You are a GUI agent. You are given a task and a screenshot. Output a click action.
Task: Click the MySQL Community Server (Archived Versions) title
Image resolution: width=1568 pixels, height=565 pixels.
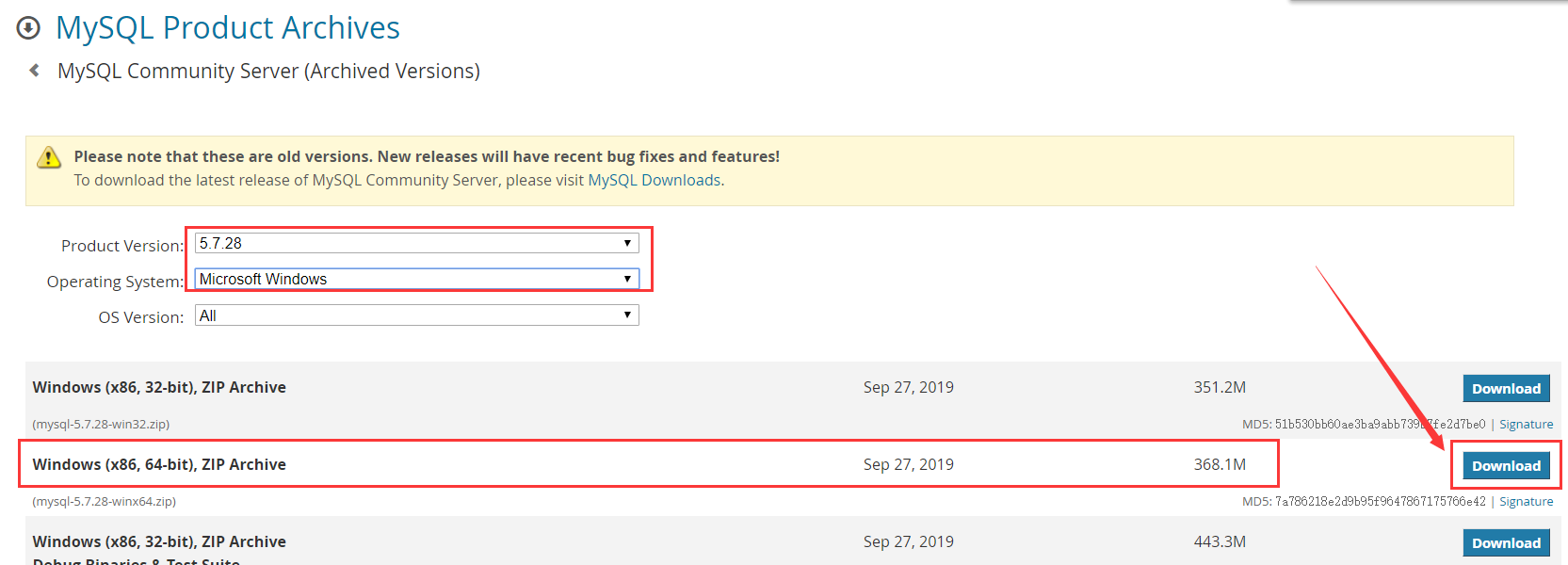[268, 72]
